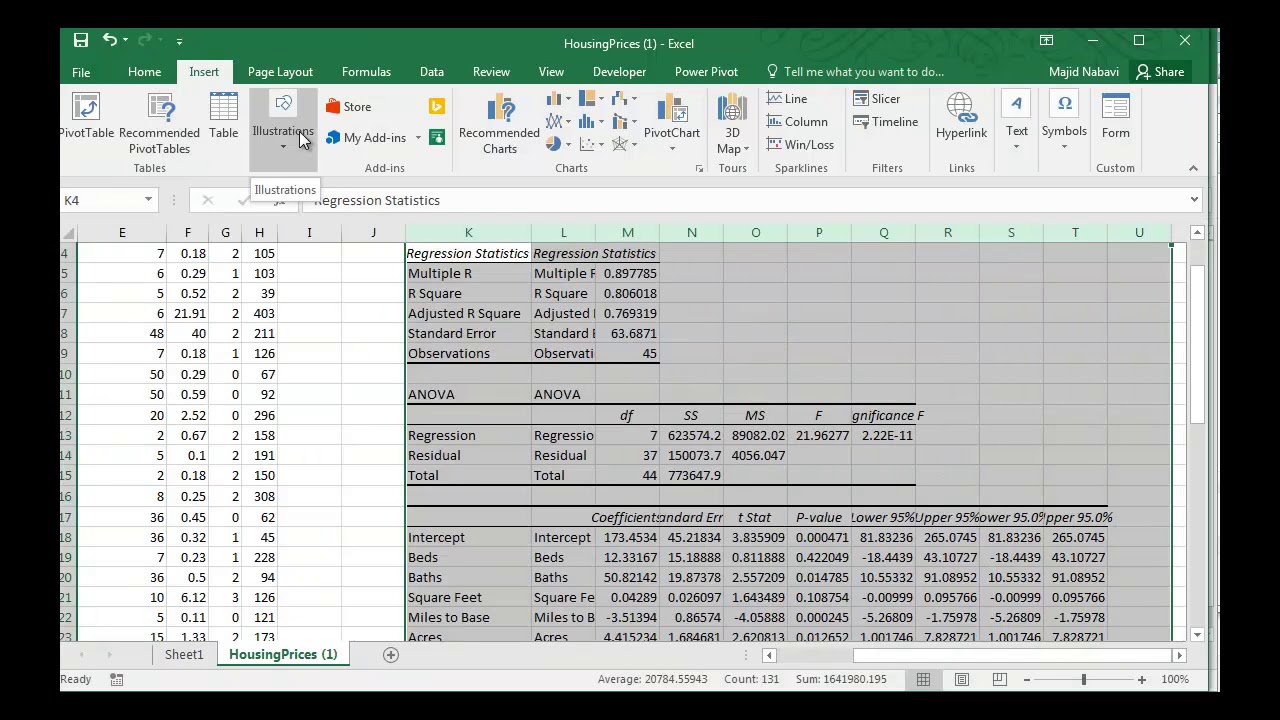Click the Bing Maps add-in icon

click(x=436, y=107)
